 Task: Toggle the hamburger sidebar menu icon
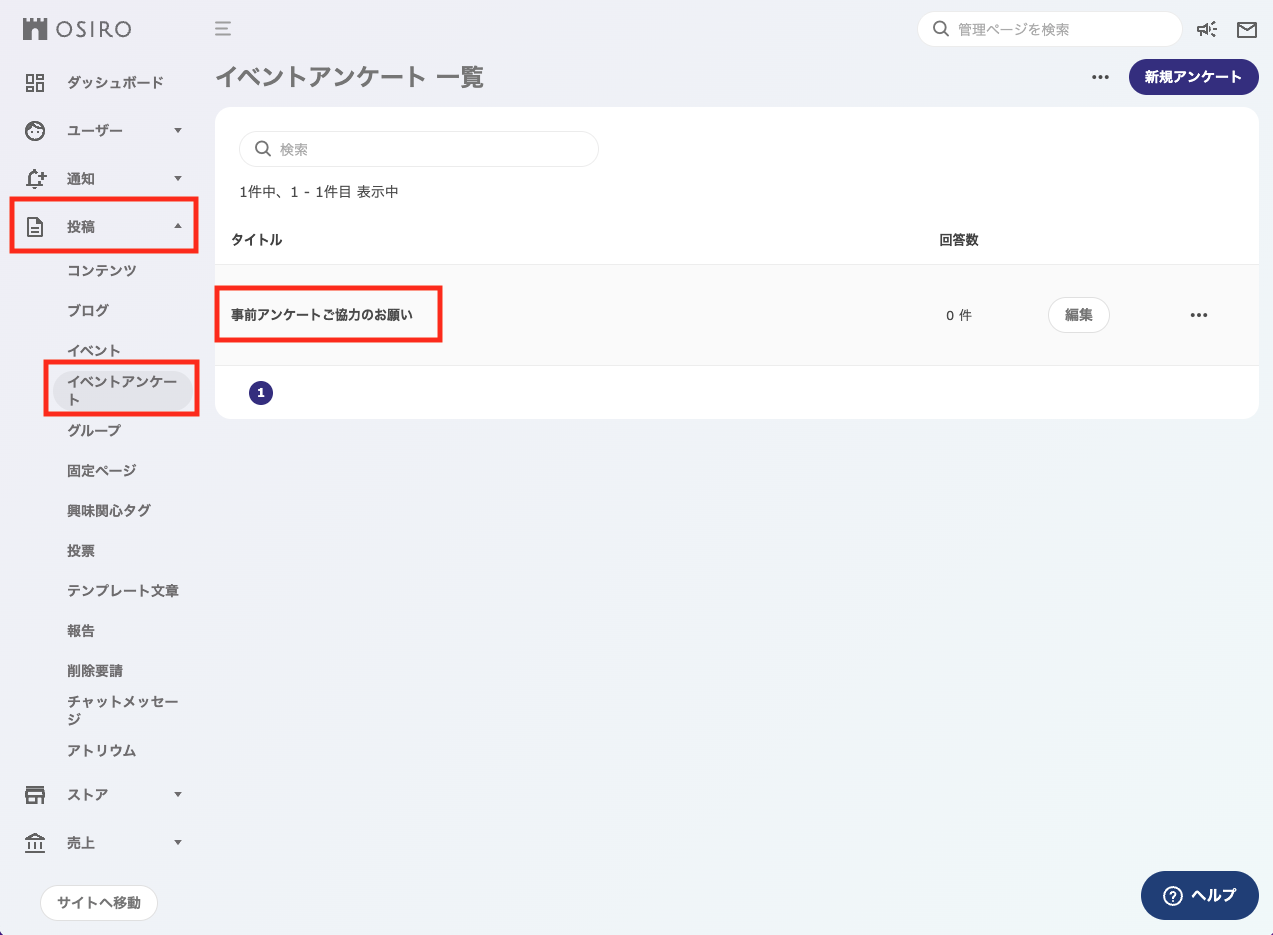(223, 29)
